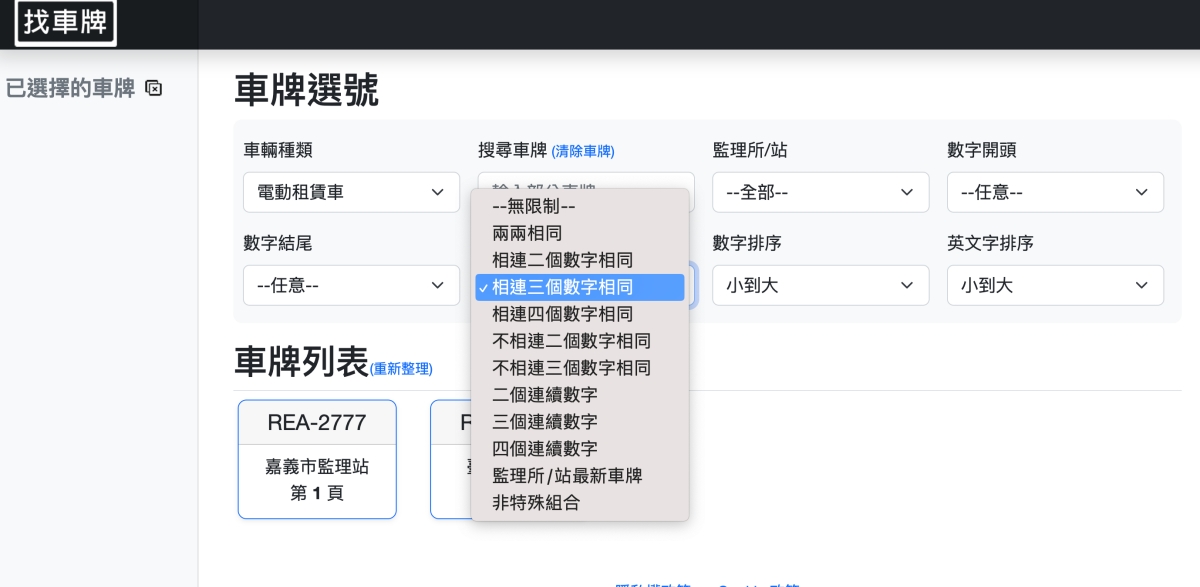Select 三個連續數字 option
The width and height of the screenshot is (1200, 587).
coord(545,422)
